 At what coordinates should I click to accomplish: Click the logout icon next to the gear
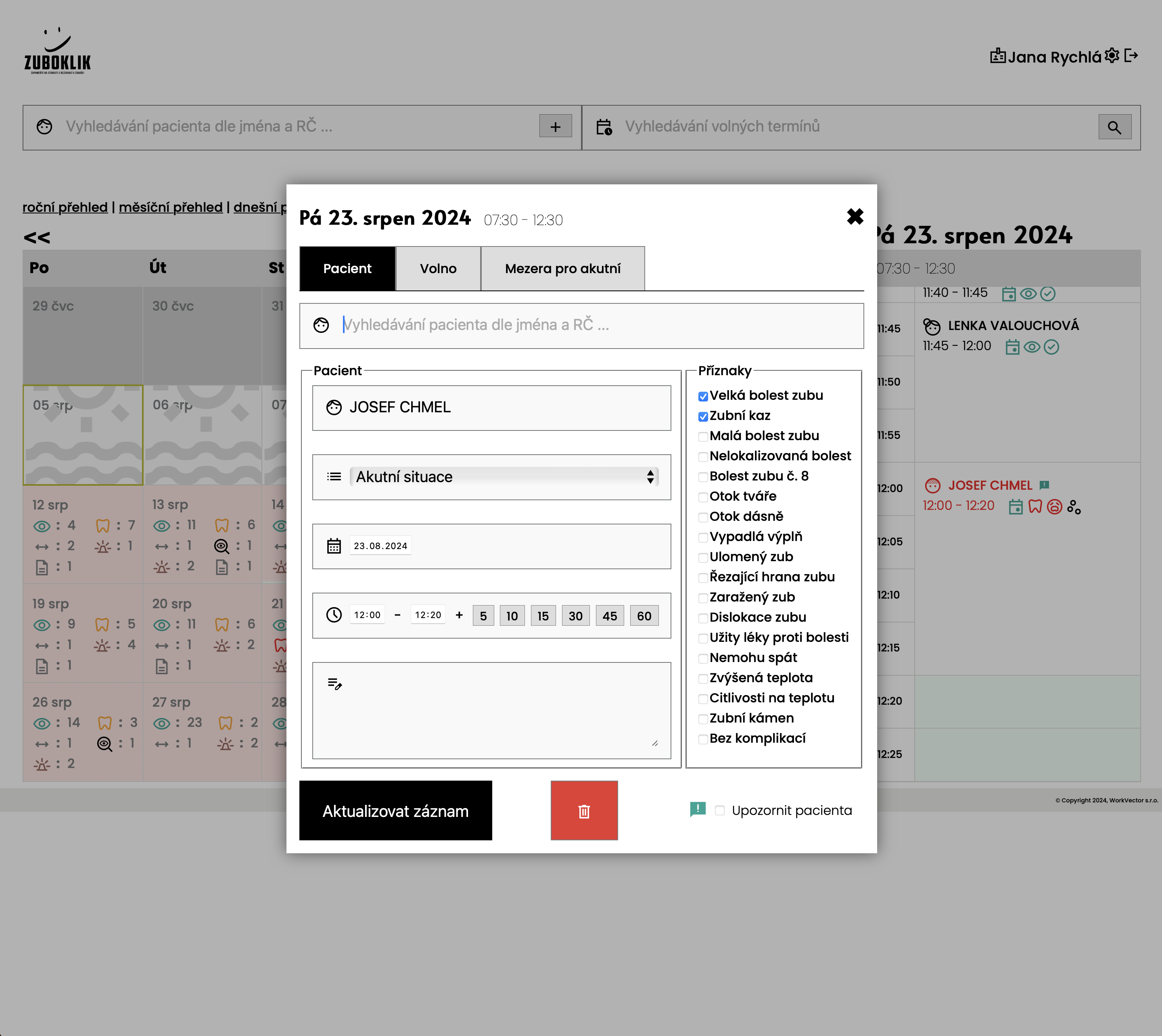tap(1133, 55)
